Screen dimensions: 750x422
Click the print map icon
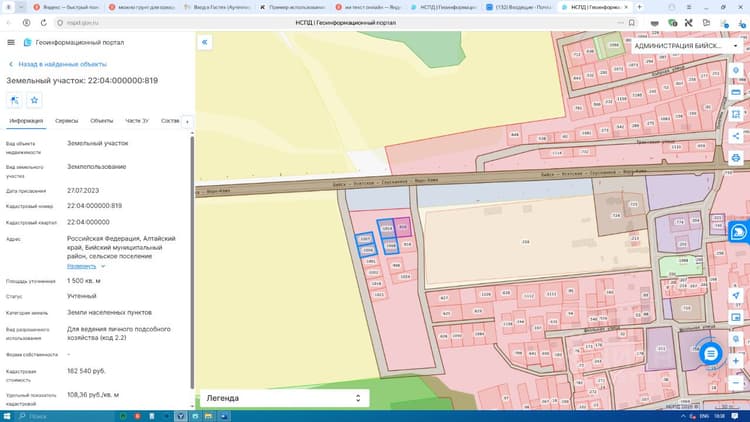tap(736, 158)
